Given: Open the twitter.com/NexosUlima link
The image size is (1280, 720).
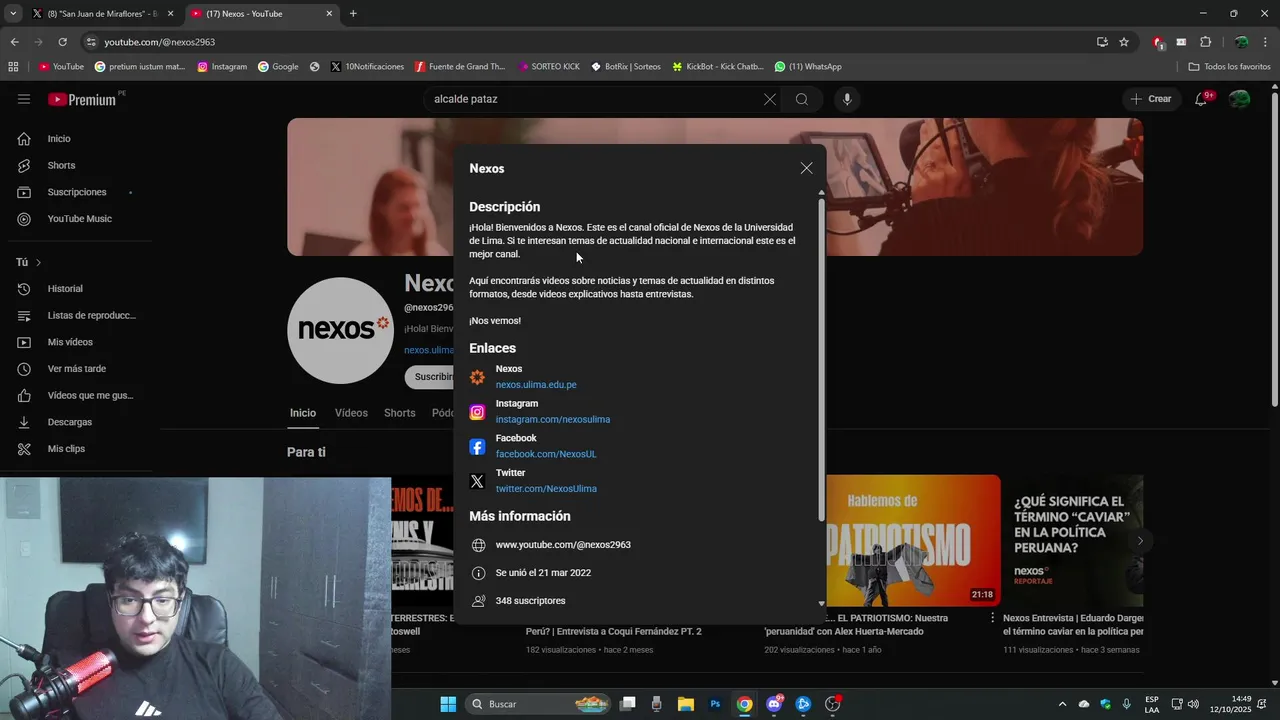Looking at the screenshot, I should (546, 489).
